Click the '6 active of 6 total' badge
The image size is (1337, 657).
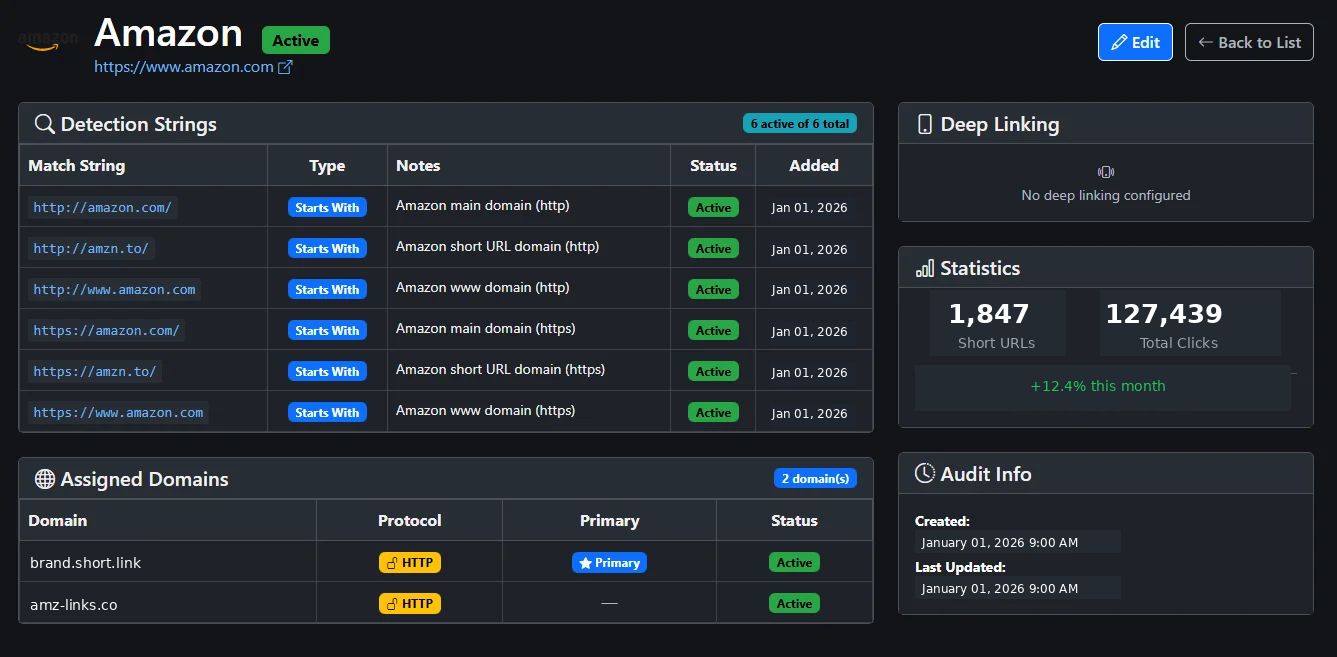[x=799, y=124]
